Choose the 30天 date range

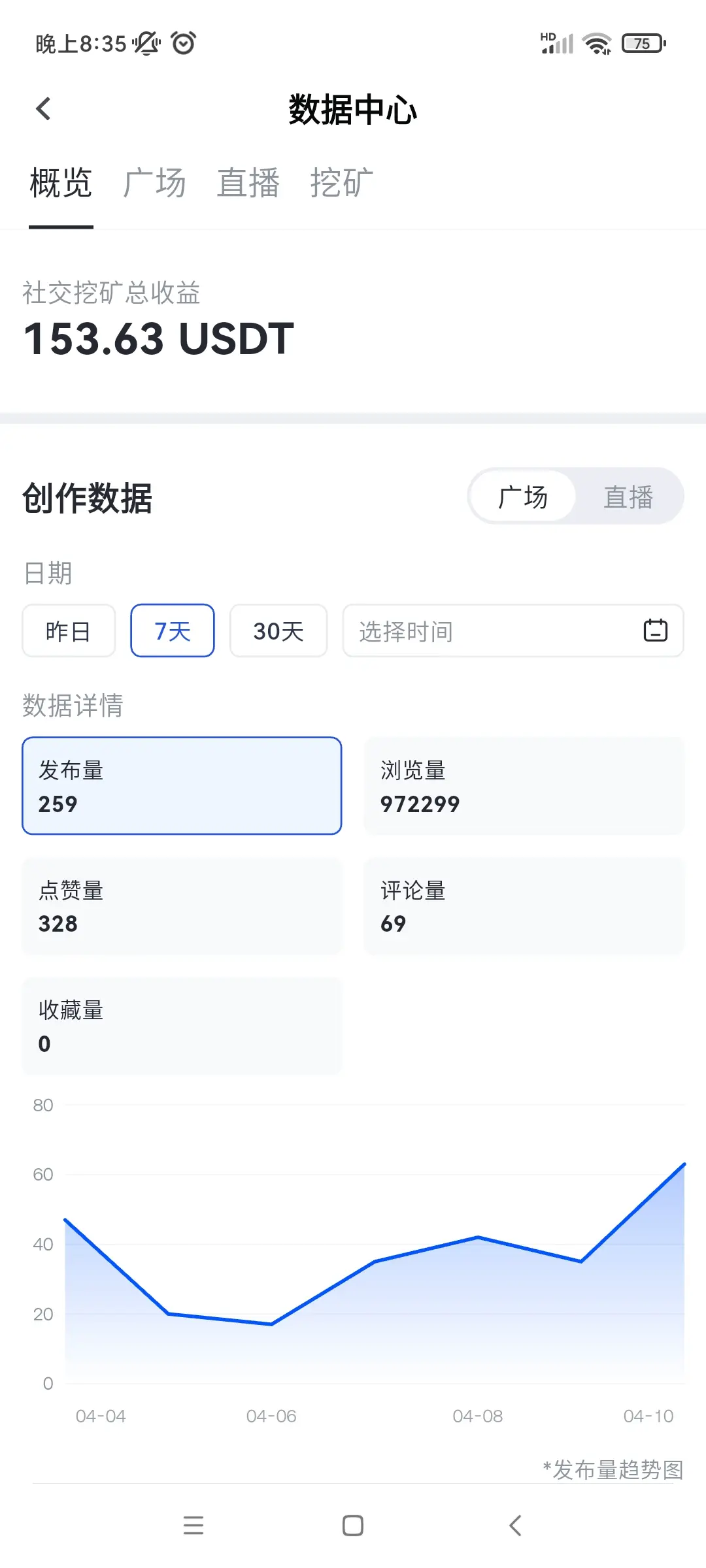pos(278,631)
